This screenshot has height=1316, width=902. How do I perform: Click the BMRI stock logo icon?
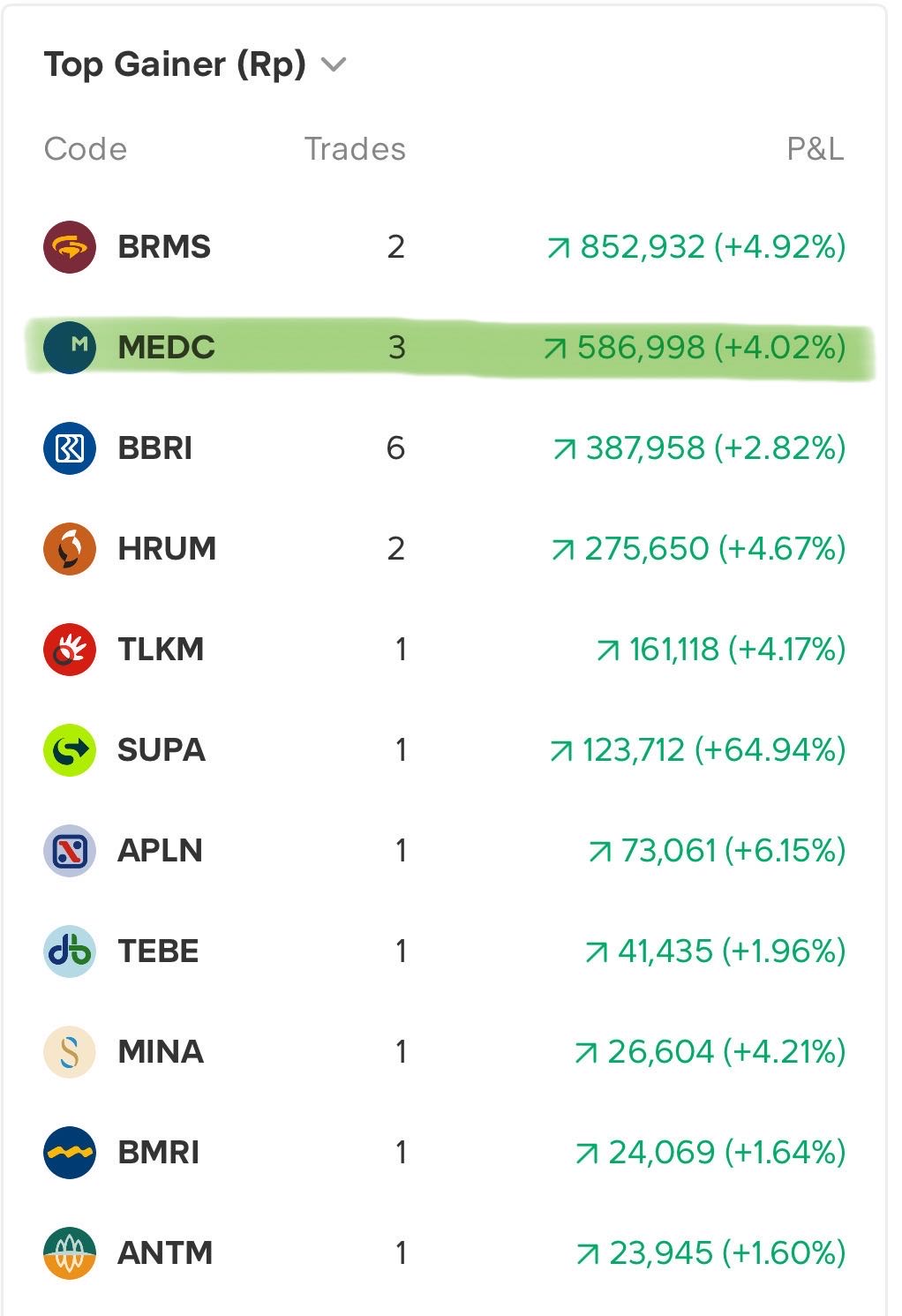tap(70, 1153)
